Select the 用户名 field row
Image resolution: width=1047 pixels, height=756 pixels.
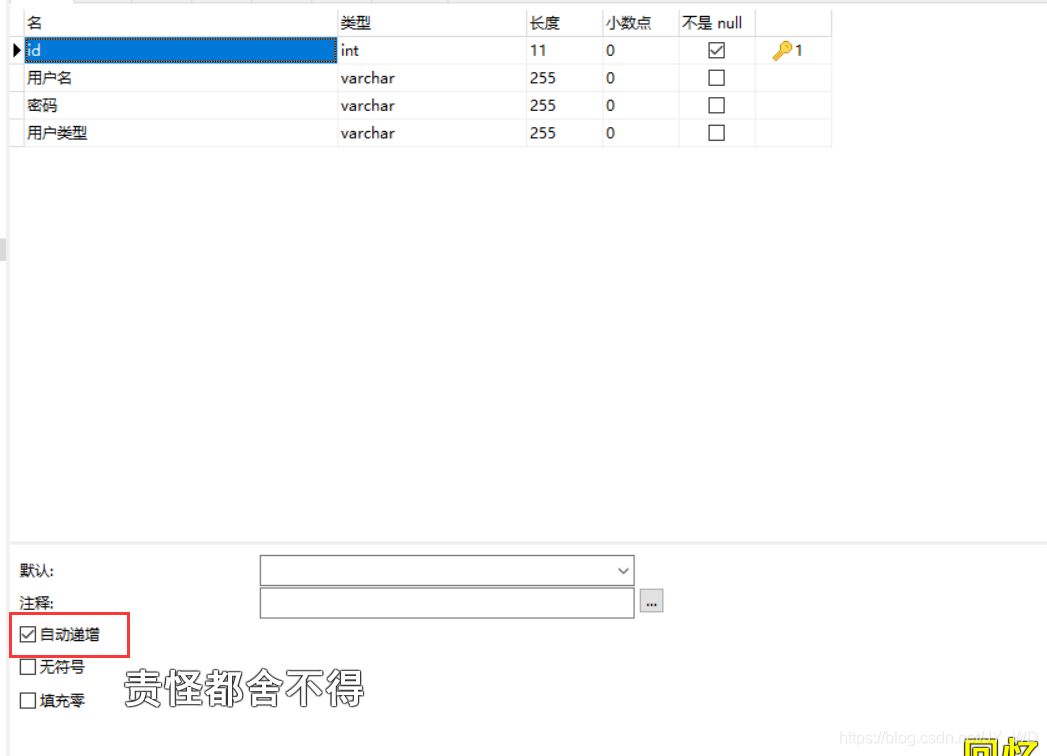tap(150, 77)
